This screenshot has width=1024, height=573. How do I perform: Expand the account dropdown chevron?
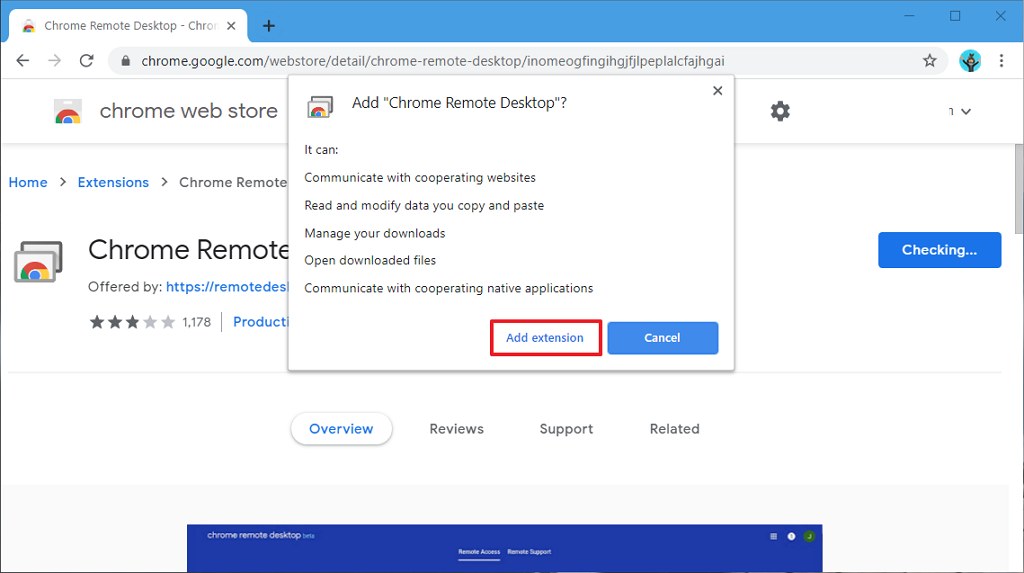[x=965, y=112]
